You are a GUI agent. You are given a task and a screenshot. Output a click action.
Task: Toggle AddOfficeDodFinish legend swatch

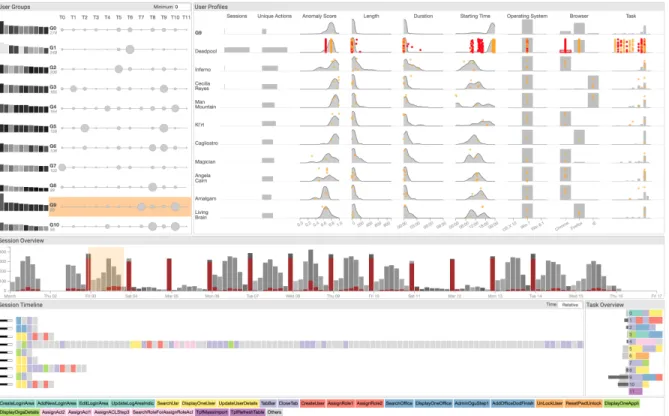coord(512,403)
